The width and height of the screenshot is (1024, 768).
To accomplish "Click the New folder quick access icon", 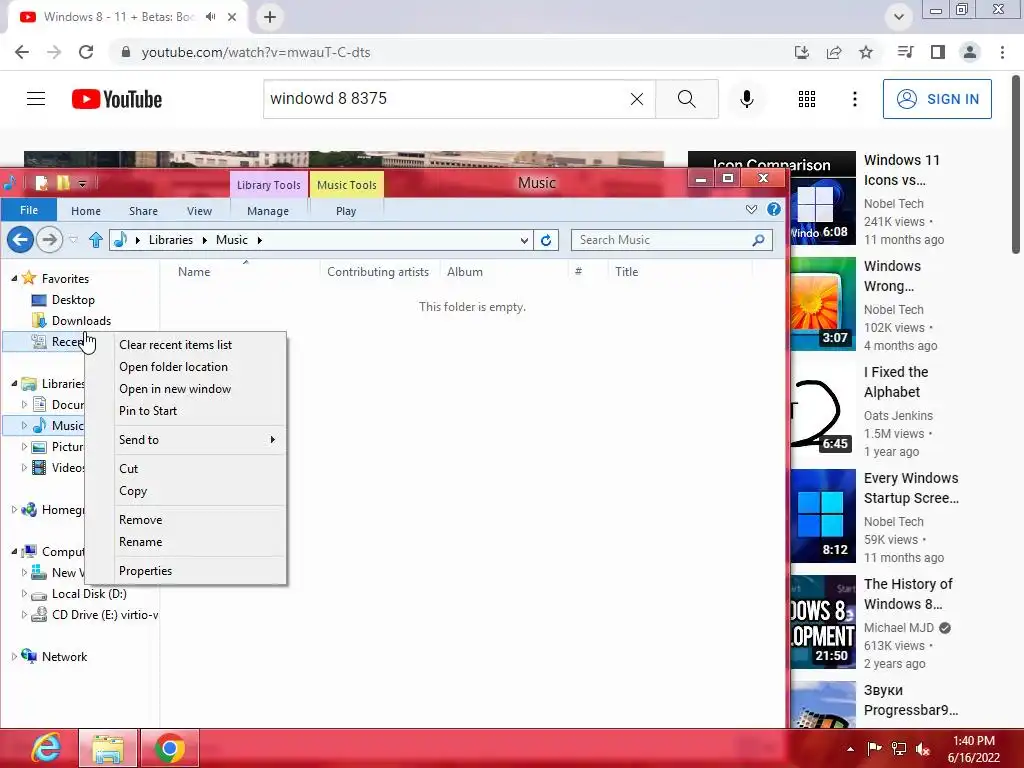I will click(x=63, y=184).
